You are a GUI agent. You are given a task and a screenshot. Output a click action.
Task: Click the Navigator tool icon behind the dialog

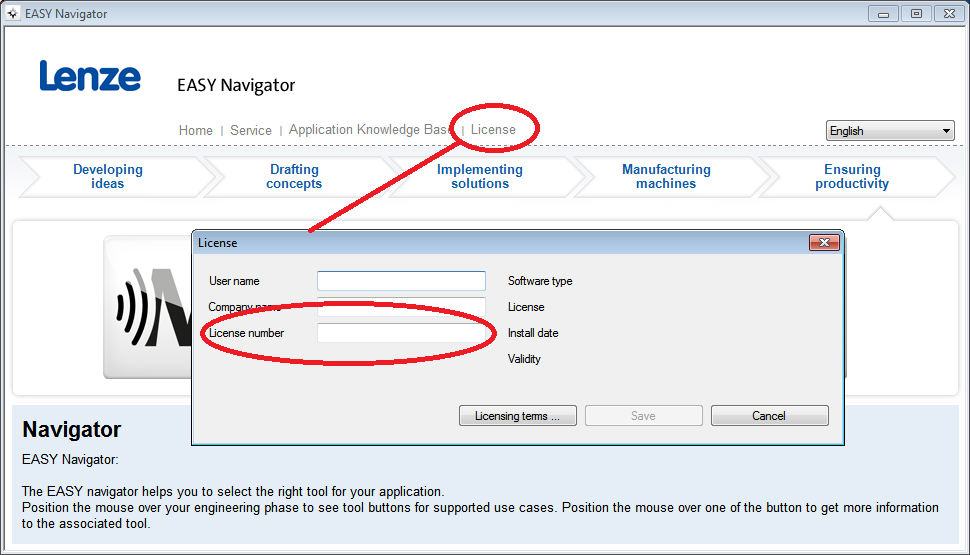coord(148,307)
